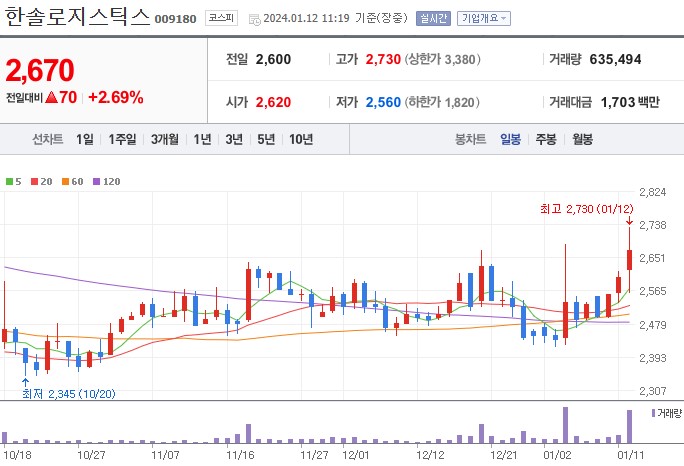684x466 pixels.
Task: Click the 하한가 1,820 text
Action: (x=442, y=102)
